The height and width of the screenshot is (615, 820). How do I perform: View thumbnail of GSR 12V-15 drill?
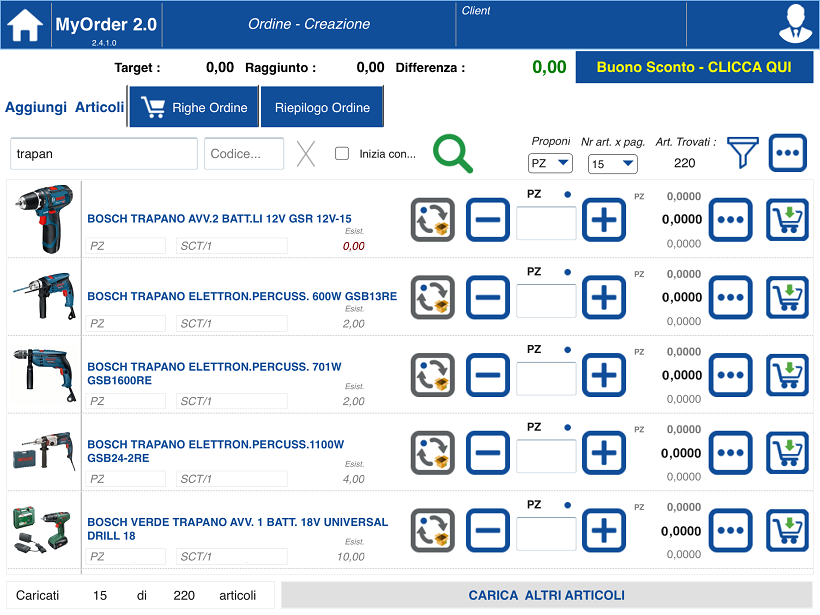click(x=44, y=219)
